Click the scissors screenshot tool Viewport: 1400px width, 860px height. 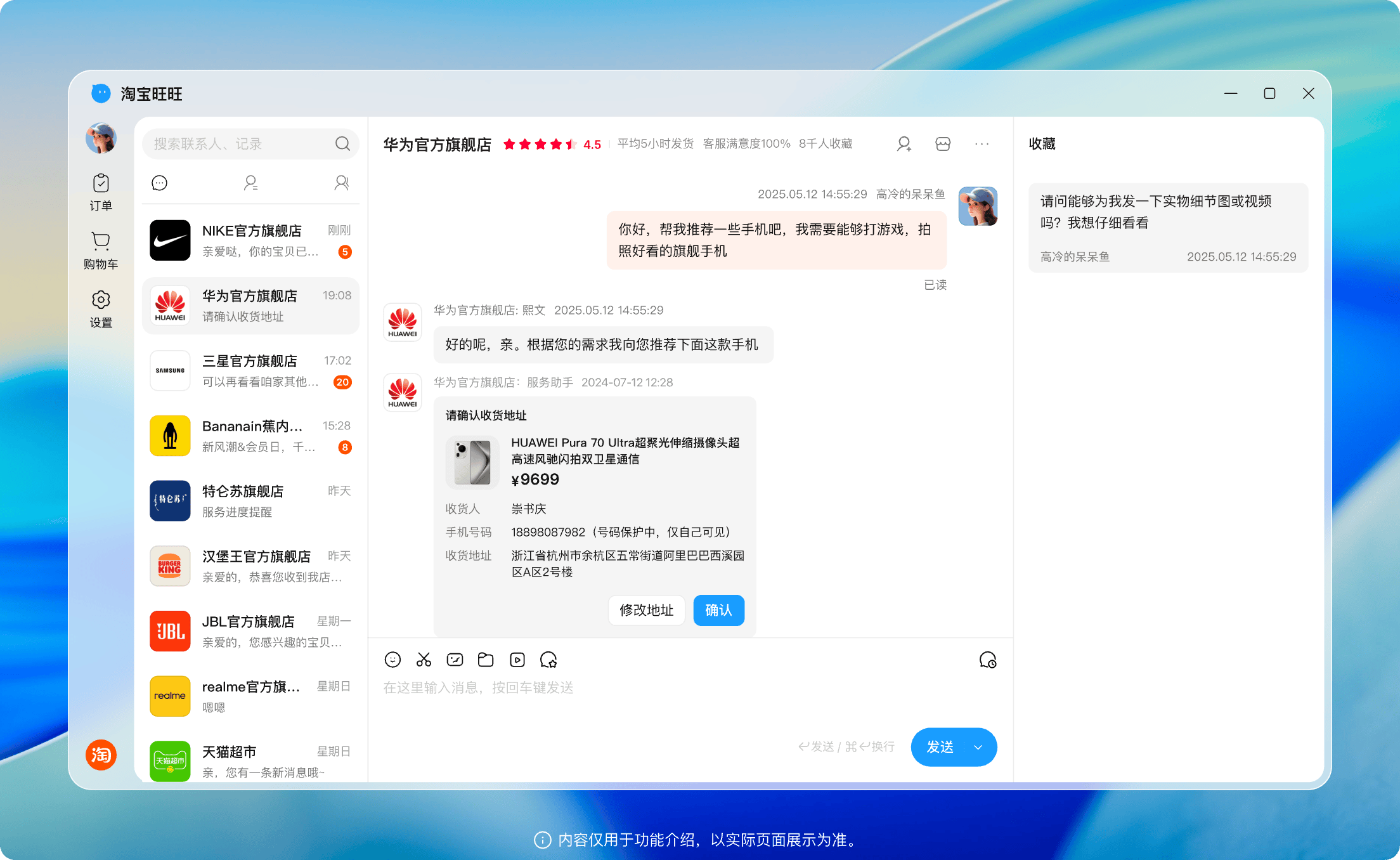[x=424, y=660]
